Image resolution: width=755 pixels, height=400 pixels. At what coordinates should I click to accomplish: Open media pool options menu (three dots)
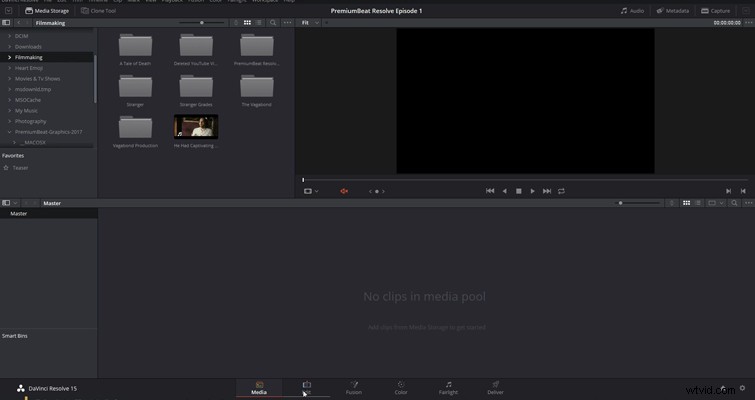coord(748,203)
